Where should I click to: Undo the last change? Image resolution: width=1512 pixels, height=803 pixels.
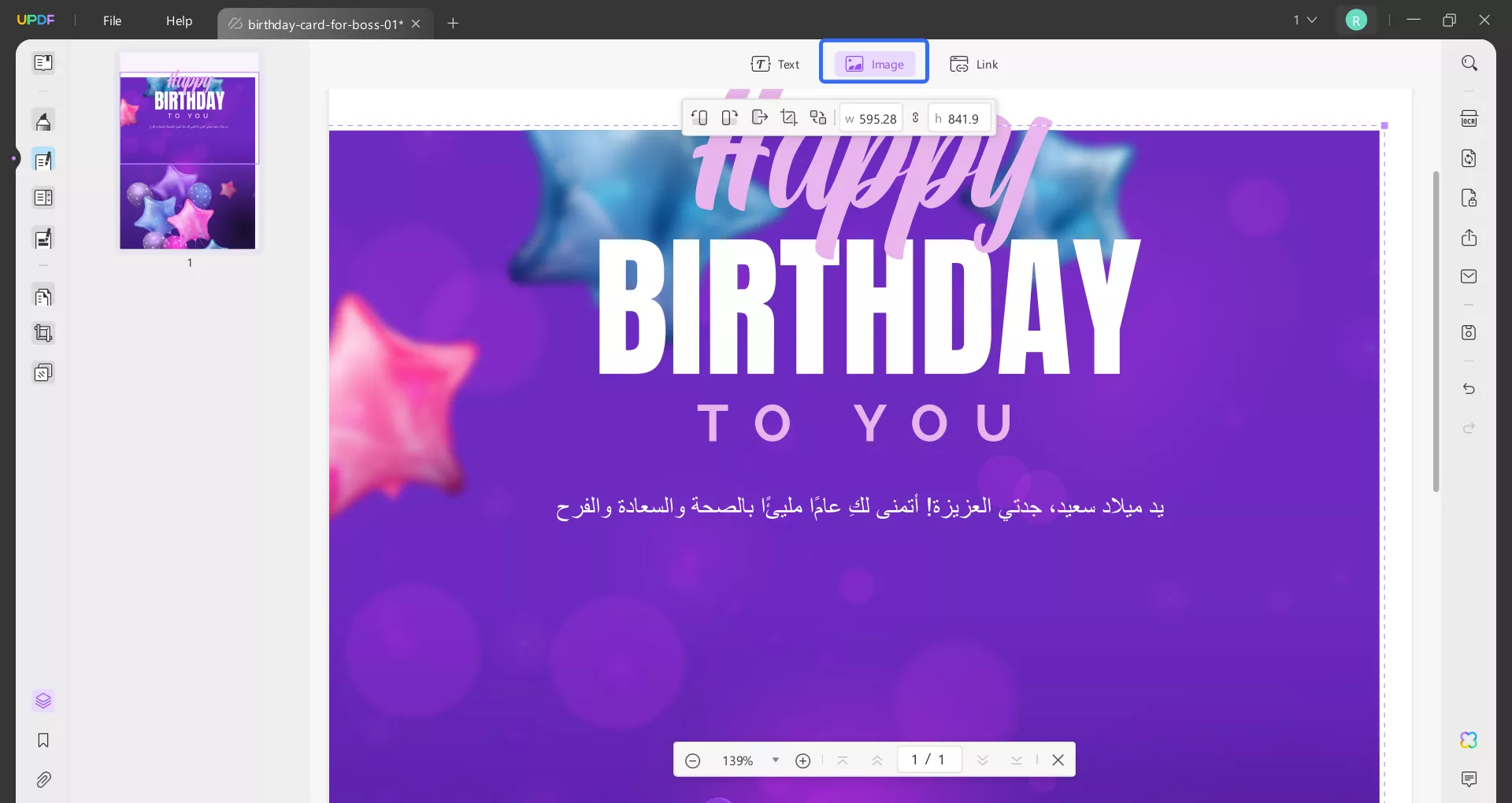pos(1469,389)
